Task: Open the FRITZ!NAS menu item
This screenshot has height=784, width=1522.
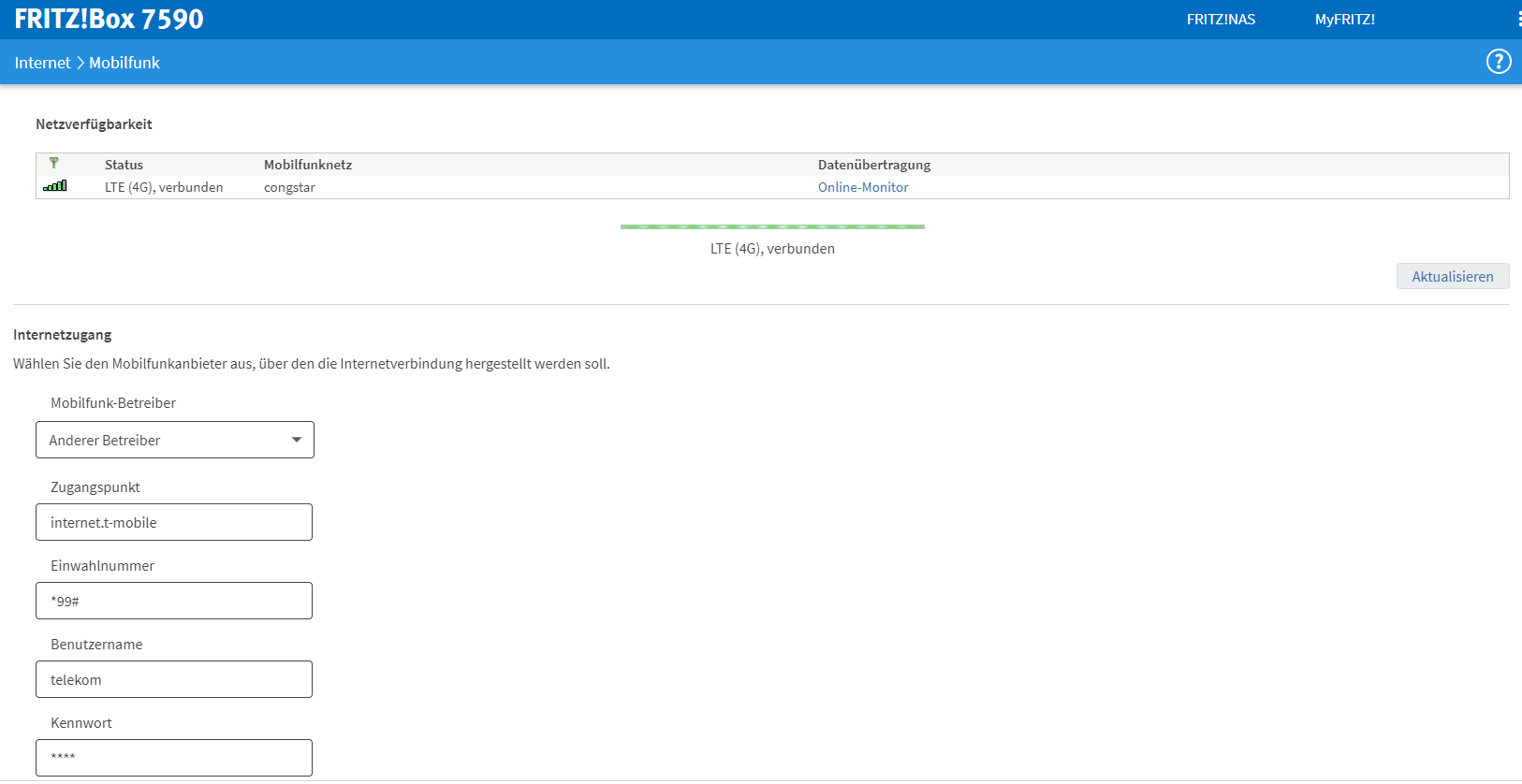Action: 1221,20
